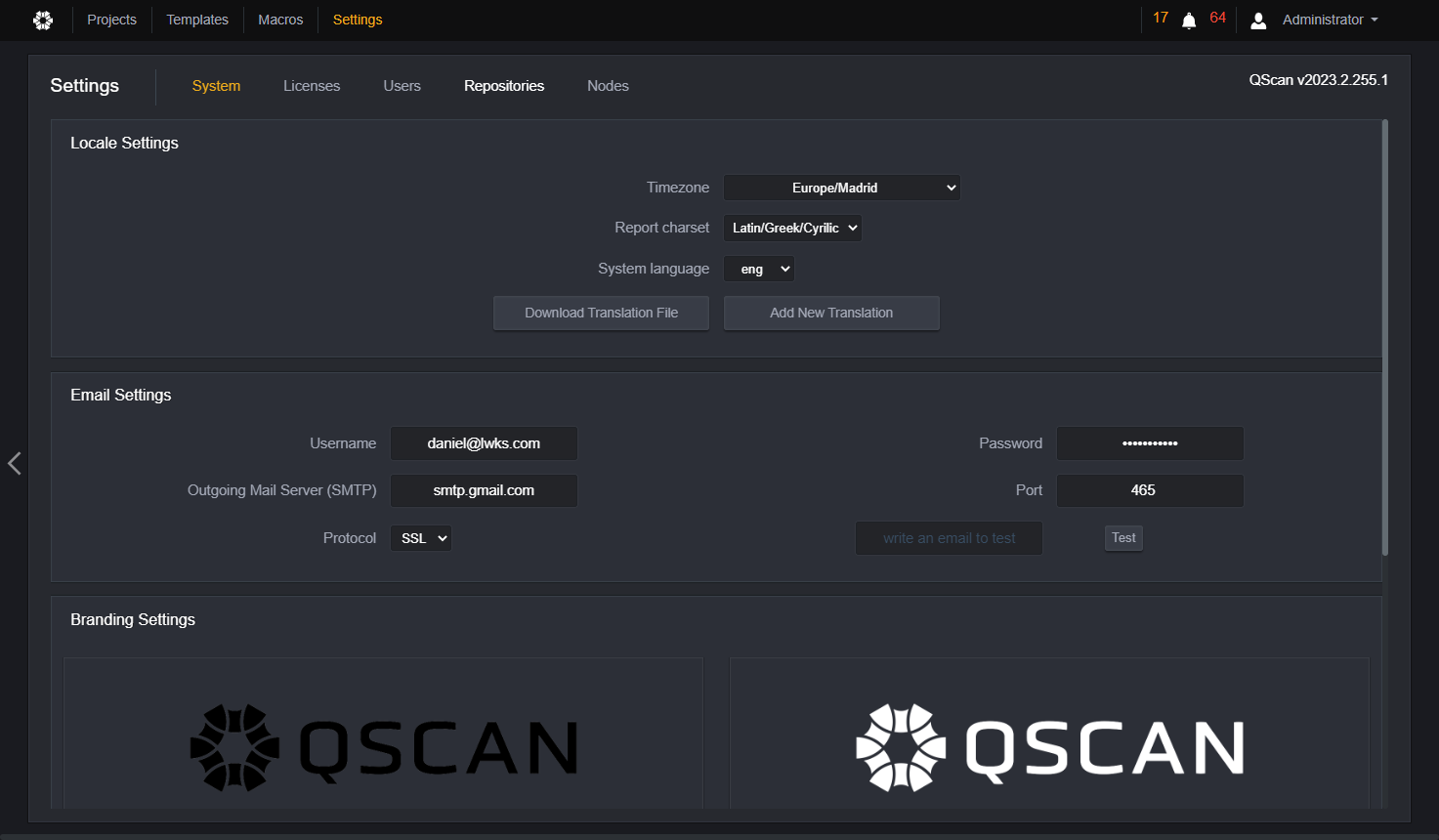
Task: Open the Macros menu
Action: [x=280, y=20]
